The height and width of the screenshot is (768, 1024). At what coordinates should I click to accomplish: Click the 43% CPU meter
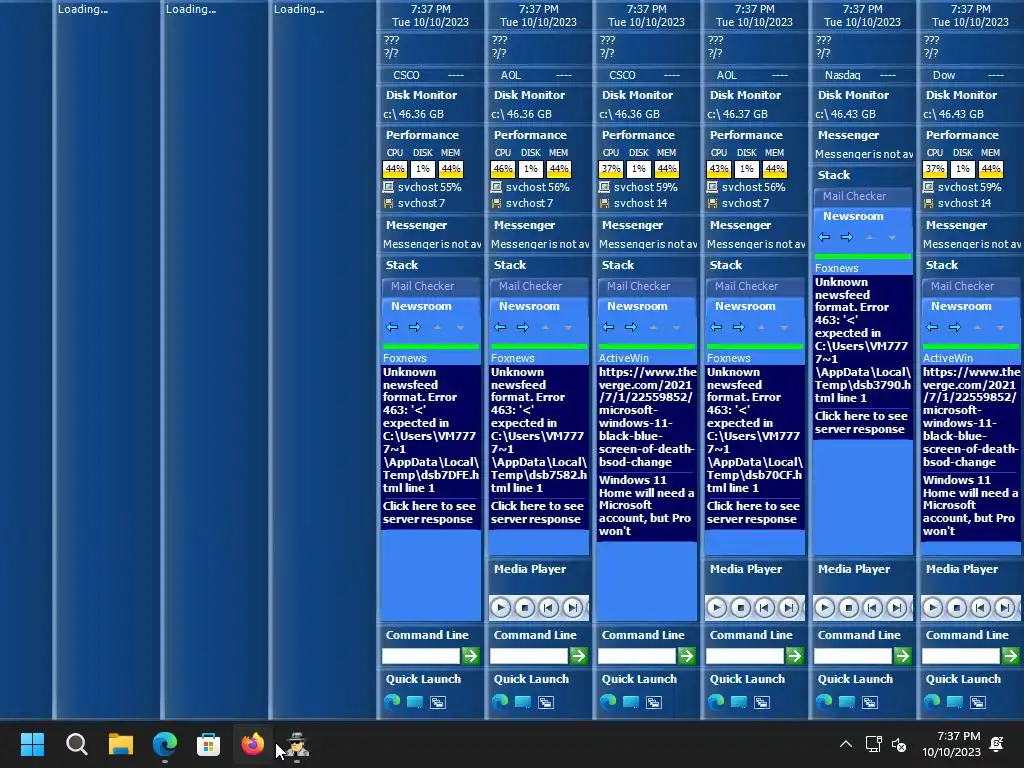719,169
